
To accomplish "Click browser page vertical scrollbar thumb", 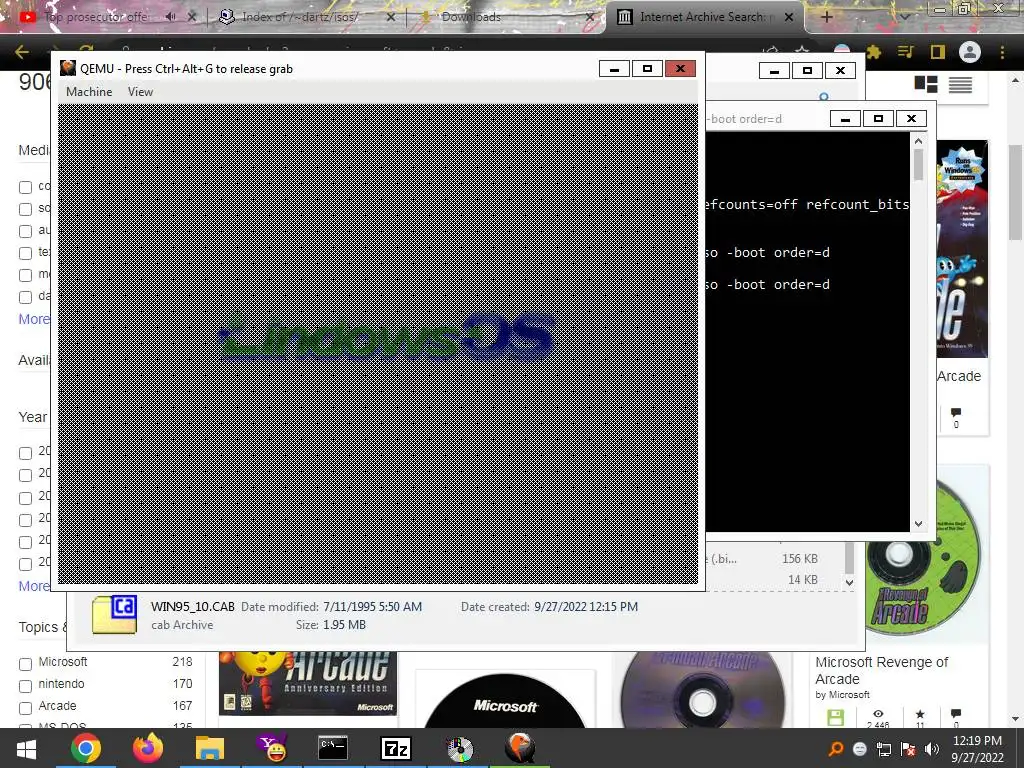I will pyautogui.click(x=1016, y=191).
